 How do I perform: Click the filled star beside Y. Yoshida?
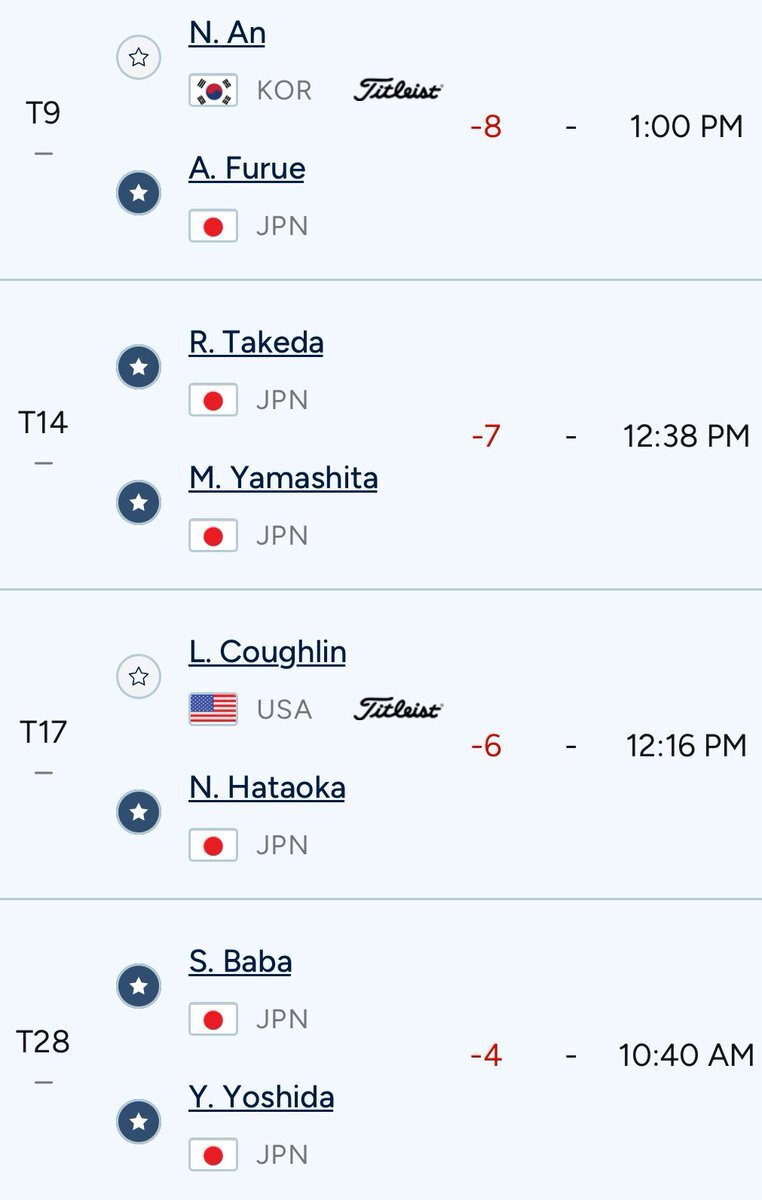(x=139, y=1122)
